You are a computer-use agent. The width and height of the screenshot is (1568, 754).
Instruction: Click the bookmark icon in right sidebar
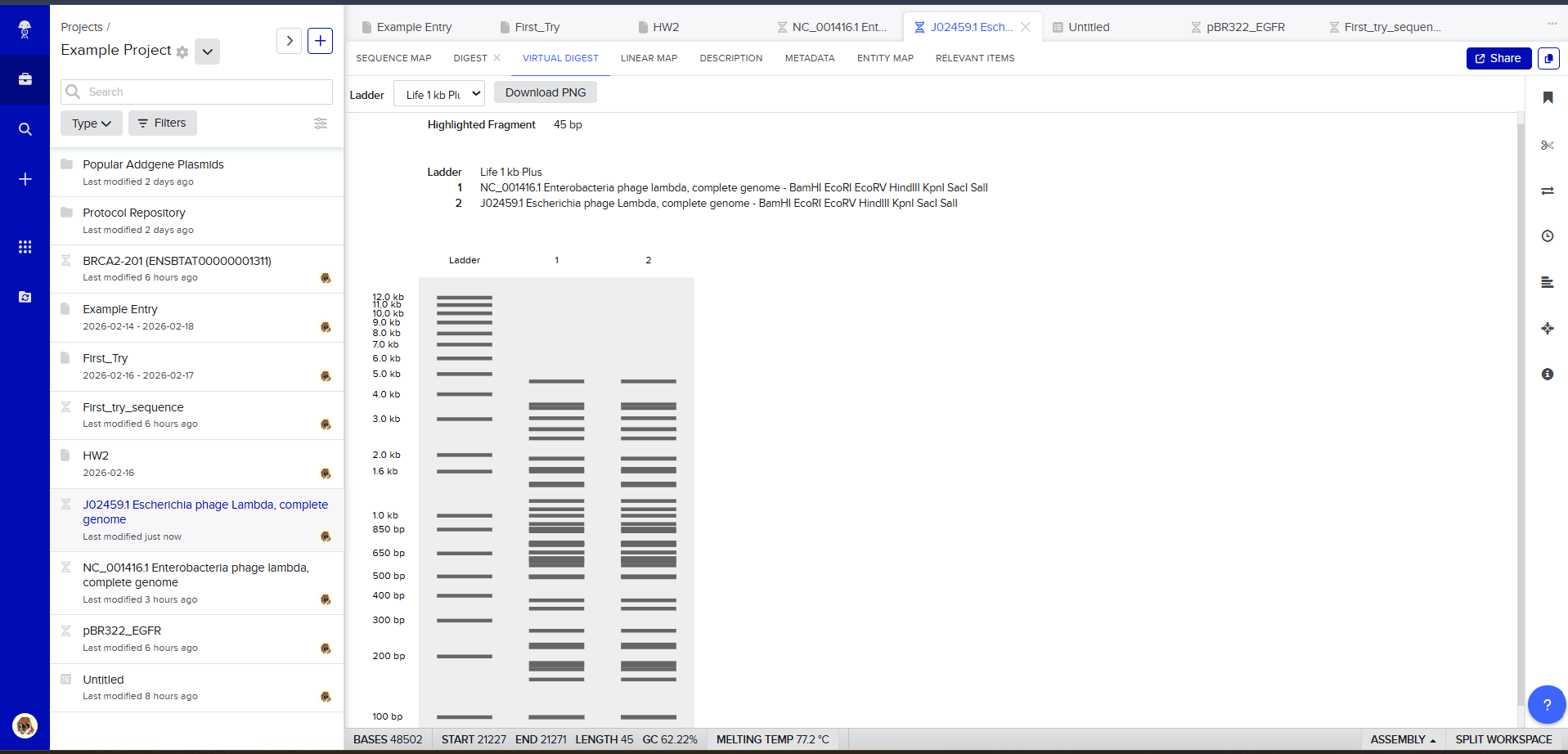click(x=1547, y=98)
